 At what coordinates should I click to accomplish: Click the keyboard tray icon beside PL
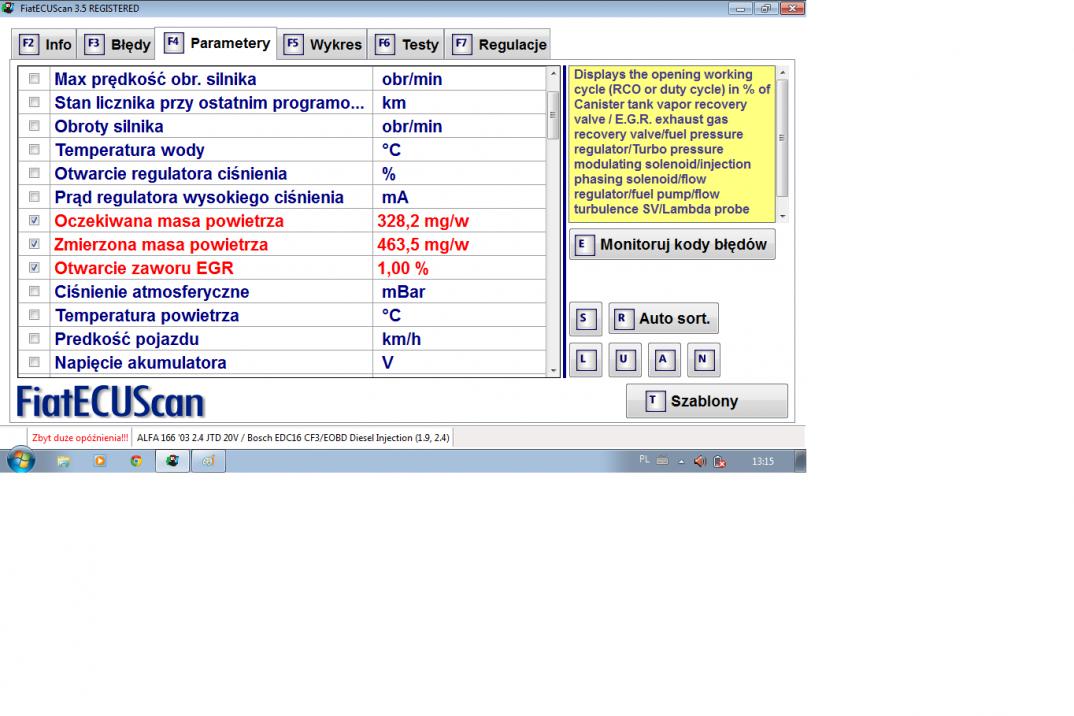662,460
